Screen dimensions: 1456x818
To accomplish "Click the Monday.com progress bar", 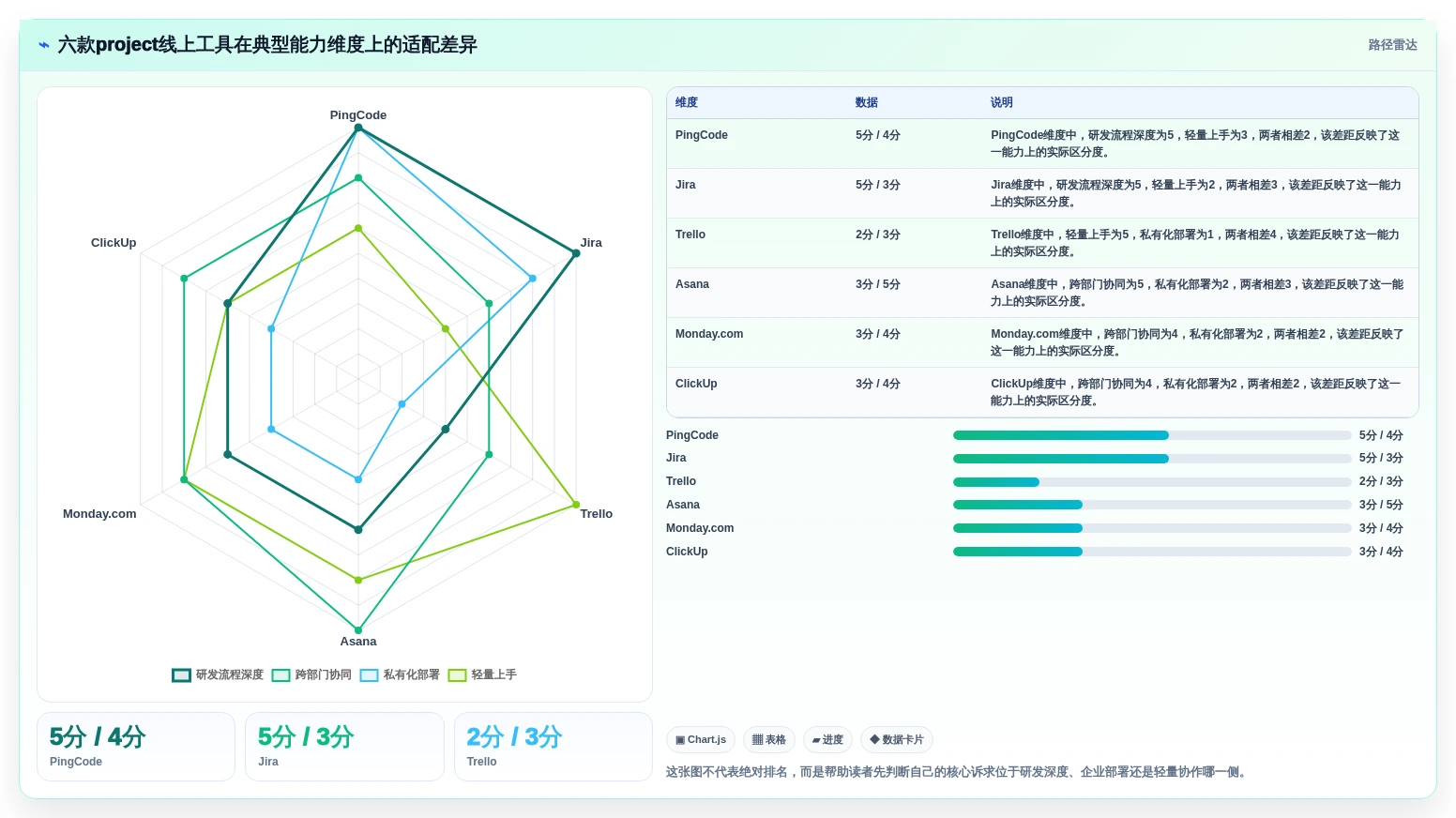I will [1152, 528].
